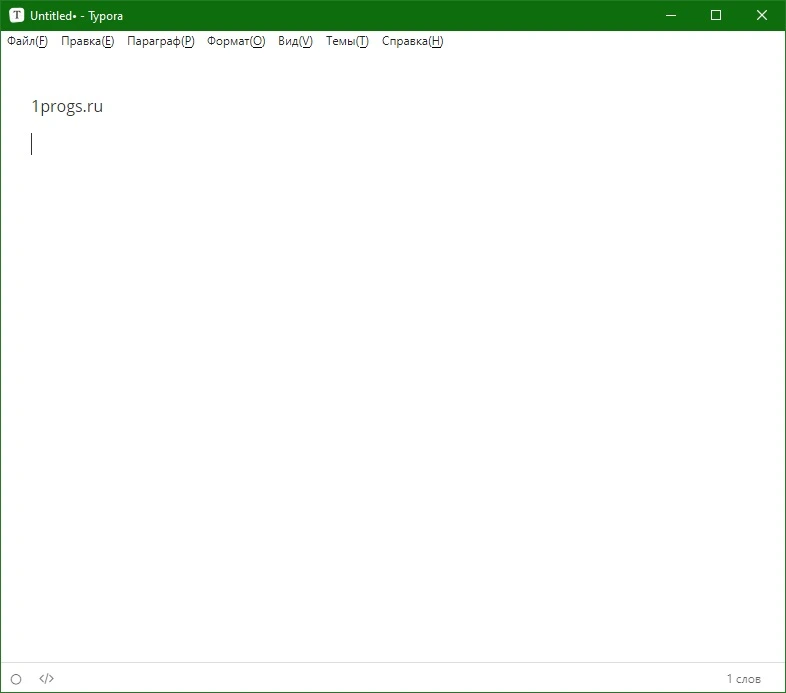The width and height of the screenshot is (786, 693).
Task: Click the Typora logo in the title bar
Action: click(x=17, y=16)
